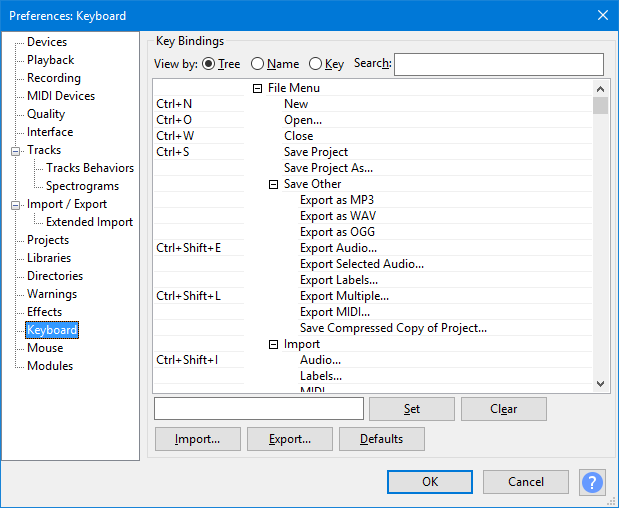
Task: Click the scrollbar down arrow
Action: (600, 384)
